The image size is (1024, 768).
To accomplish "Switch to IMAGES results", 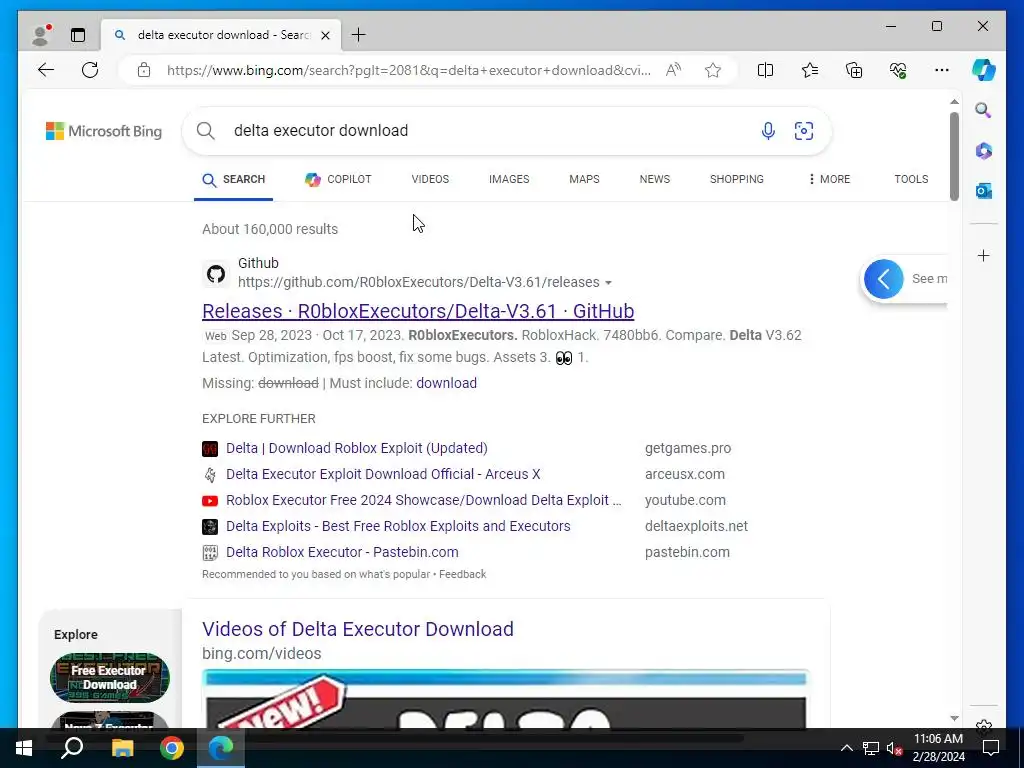I will [509, 180].
